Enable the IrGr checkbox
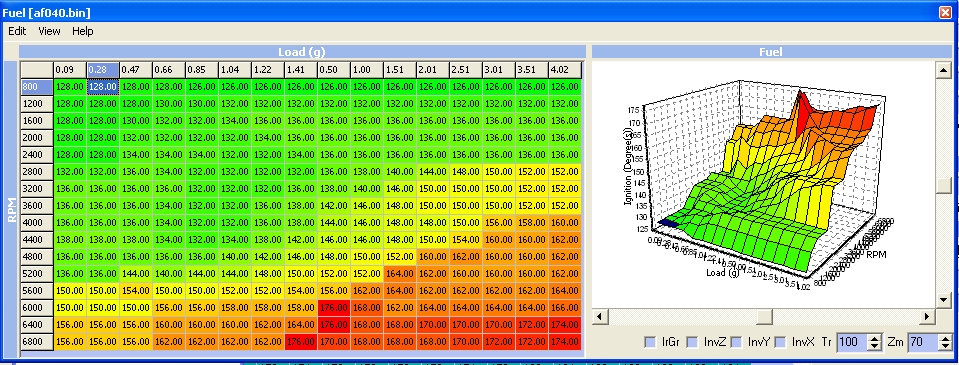Viewport: 959px width, 365px height. point(650,342)
